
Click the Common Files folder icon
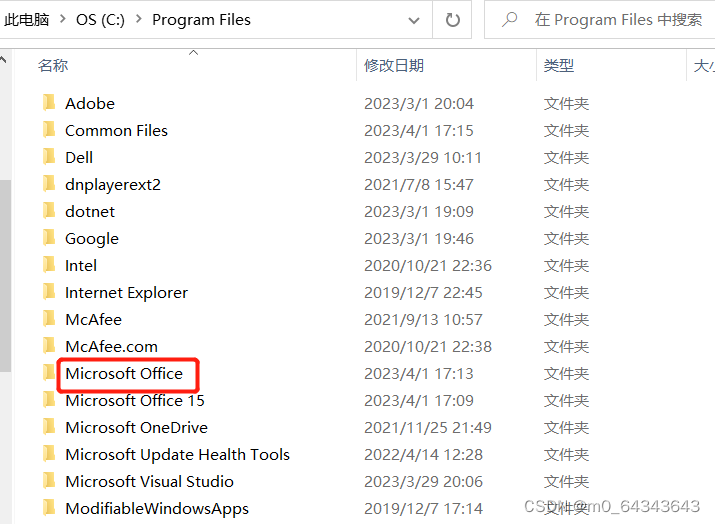tap(49, 130)
